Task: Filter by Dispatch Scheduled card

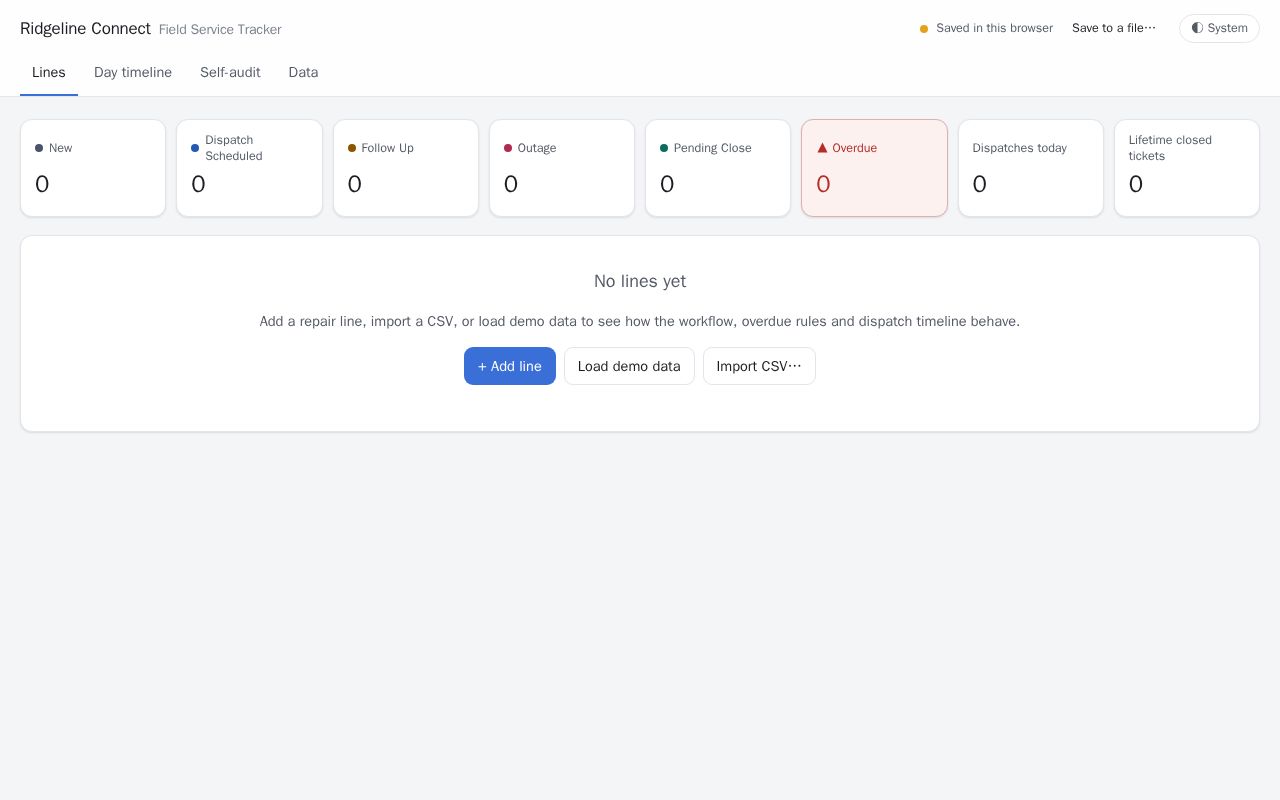Action: [249, 168]
